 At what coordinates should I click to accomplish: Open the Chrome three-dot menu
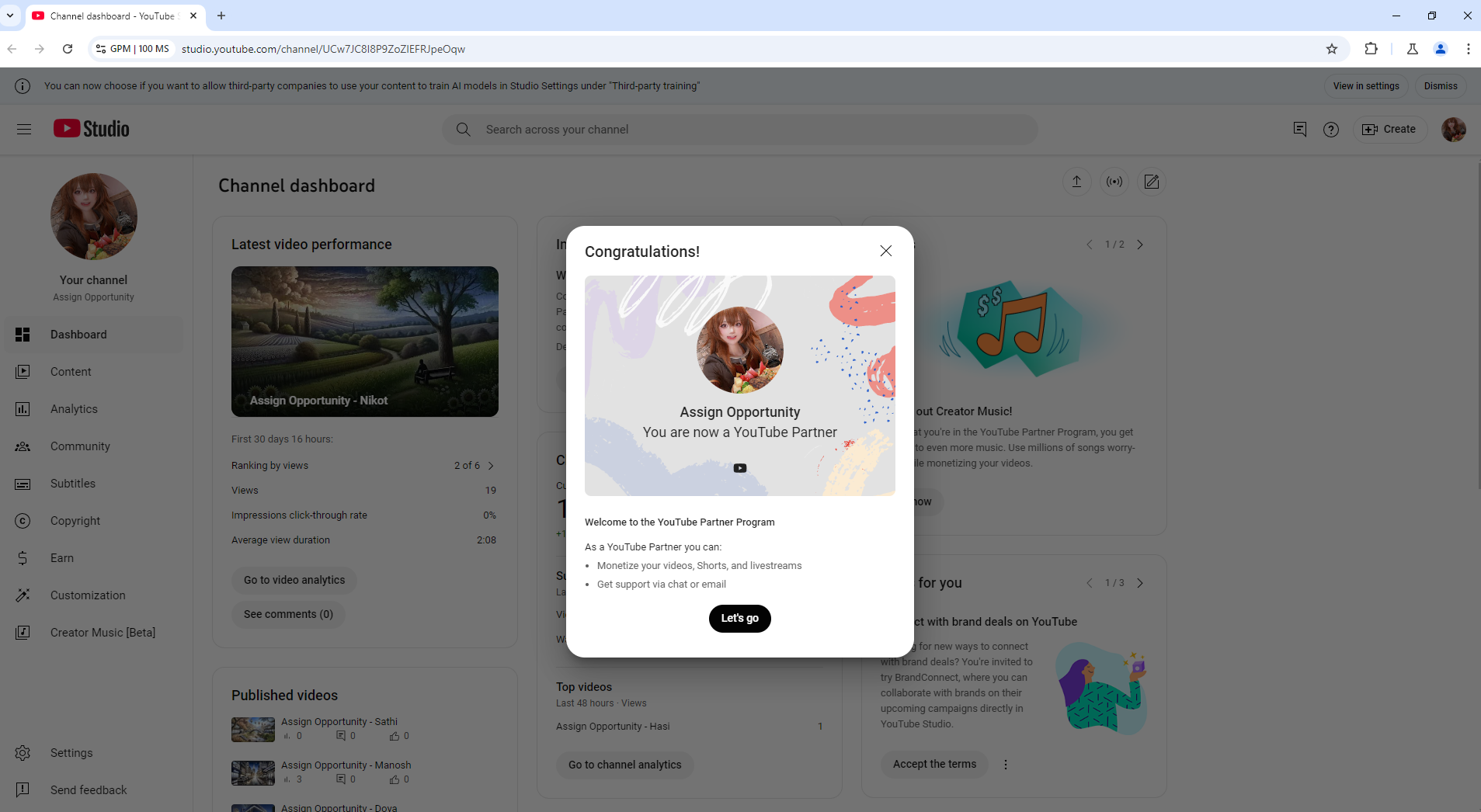point(1468,49)
